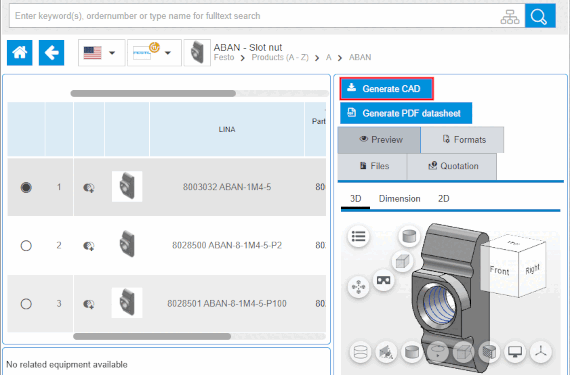Click the top horizontal table scrollbar
Image resolution: width=570 pixels, height=375 pixels.
click(x=153, y=94)
